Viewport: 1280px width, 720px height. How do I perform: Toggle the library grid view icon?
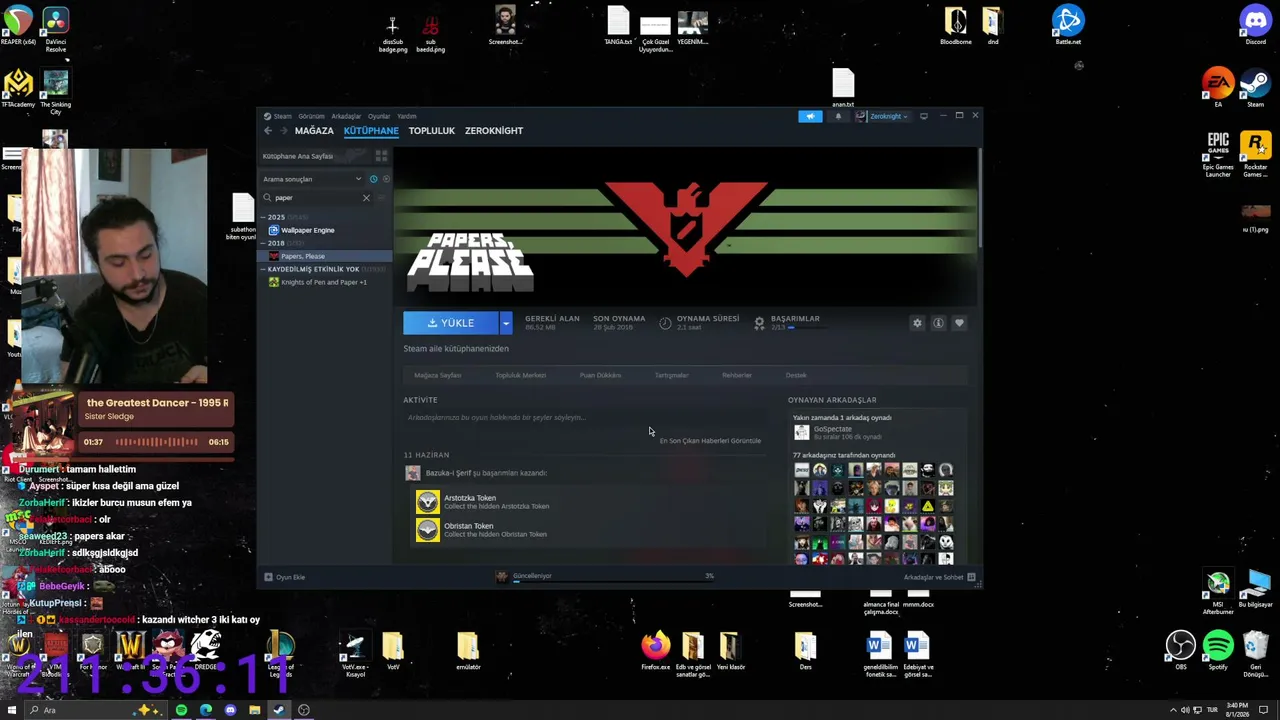(x=381, y=156)
